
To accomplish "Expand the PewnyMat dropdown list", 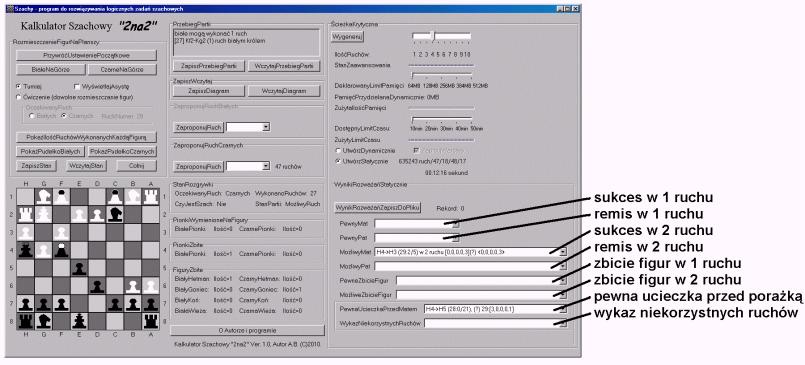I will point(456,224).
